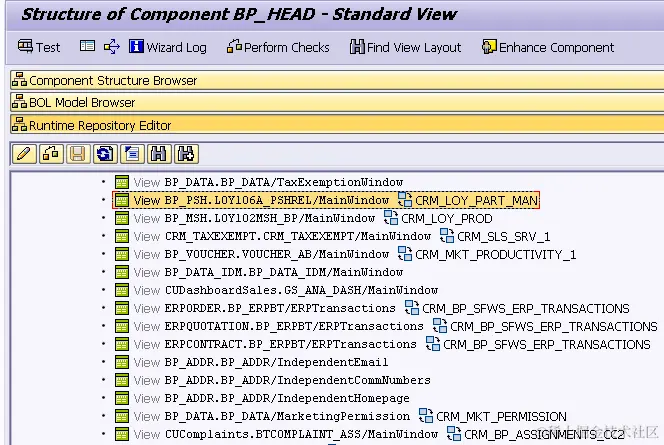Click switch icon before CRM_MKT_PERMISSION
Image resolution: width=664 pixels, height=445 pixels.
click(426, 415)
